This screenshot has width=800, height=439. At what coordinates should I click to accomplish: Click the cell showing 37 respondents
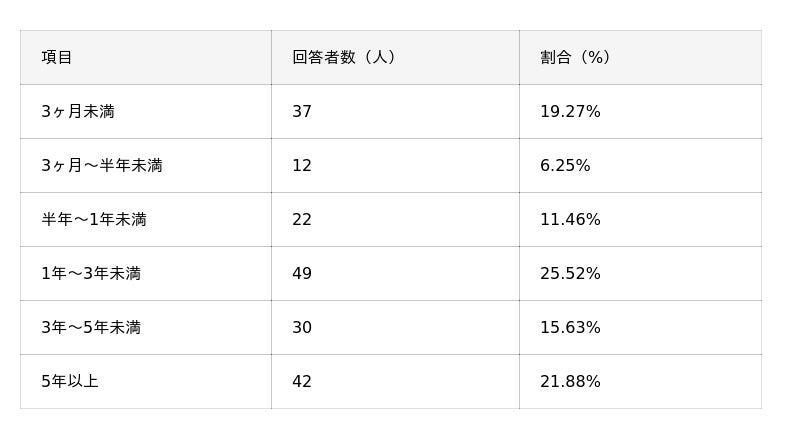pyautogui.click(x=302, y=112)
